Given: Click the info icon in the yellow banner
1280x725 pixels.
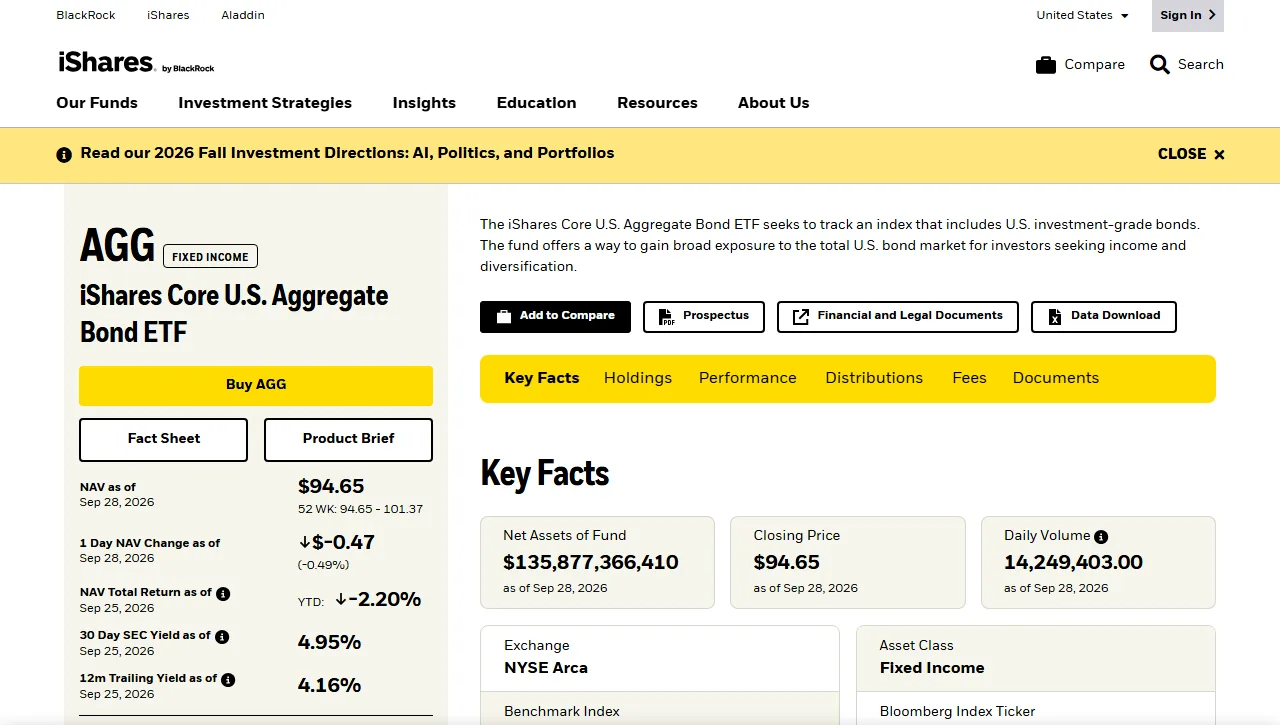Looking at the screenshot, I should [64, 154].
